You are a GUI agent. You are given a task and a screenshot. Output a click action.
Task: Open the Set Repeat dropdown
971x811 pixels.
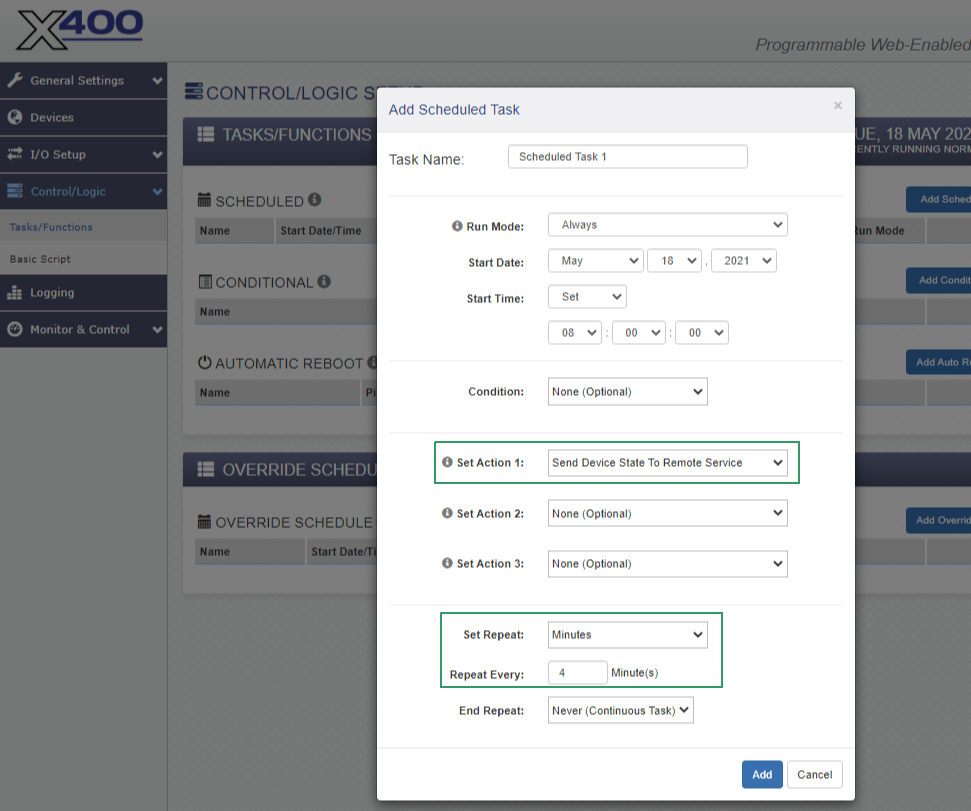627,635
